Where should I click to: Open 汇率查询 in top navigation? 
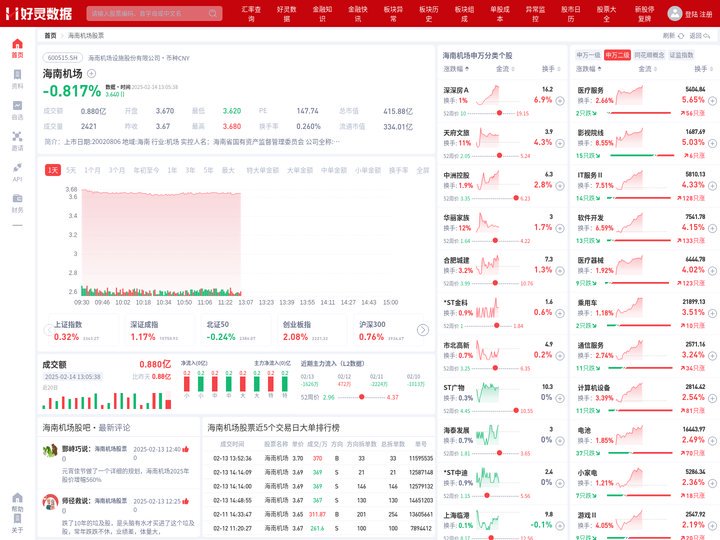click(251, 14)
